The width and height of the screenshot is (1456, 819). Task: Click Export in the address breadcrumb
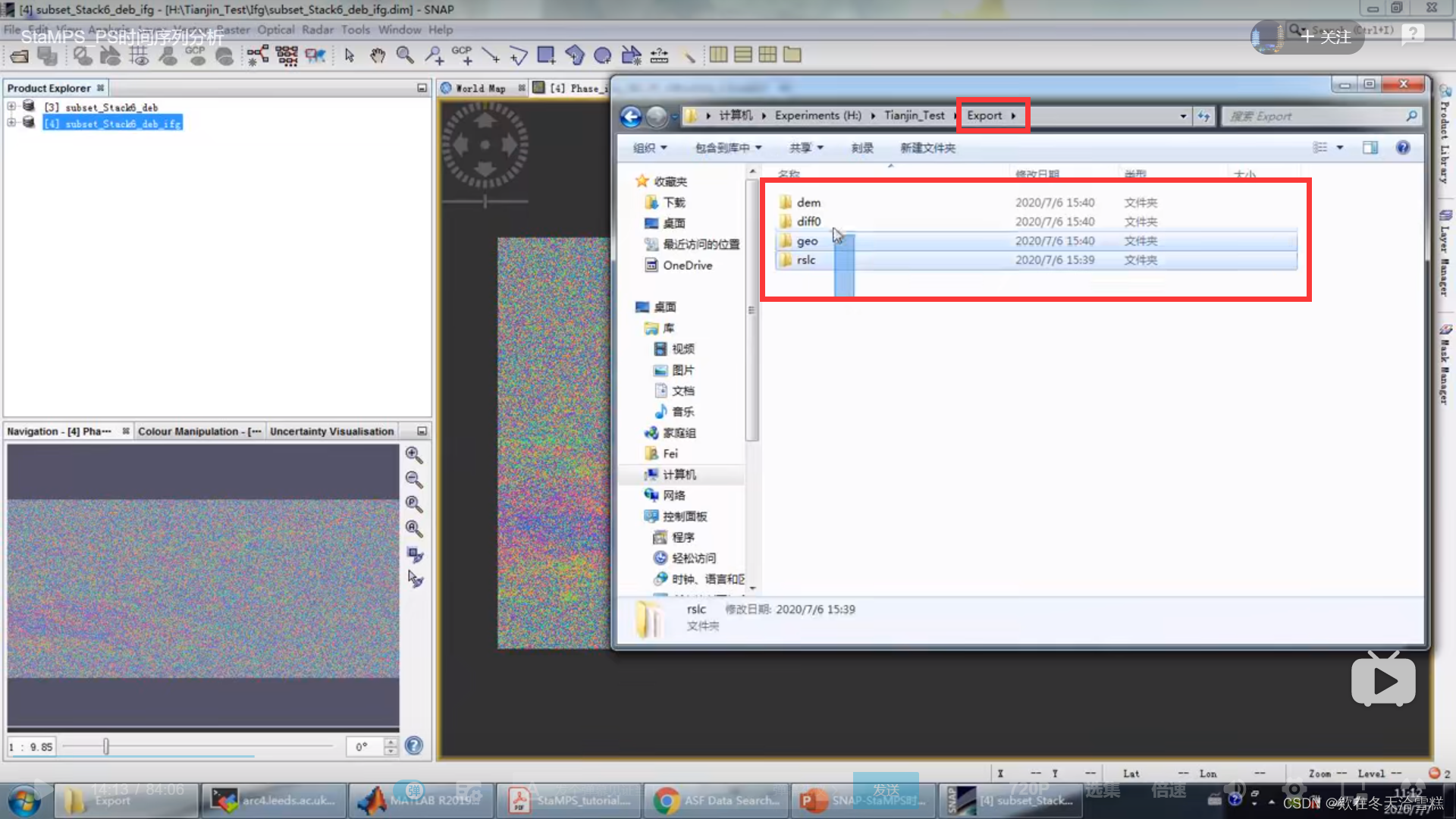tap(984, 115)
